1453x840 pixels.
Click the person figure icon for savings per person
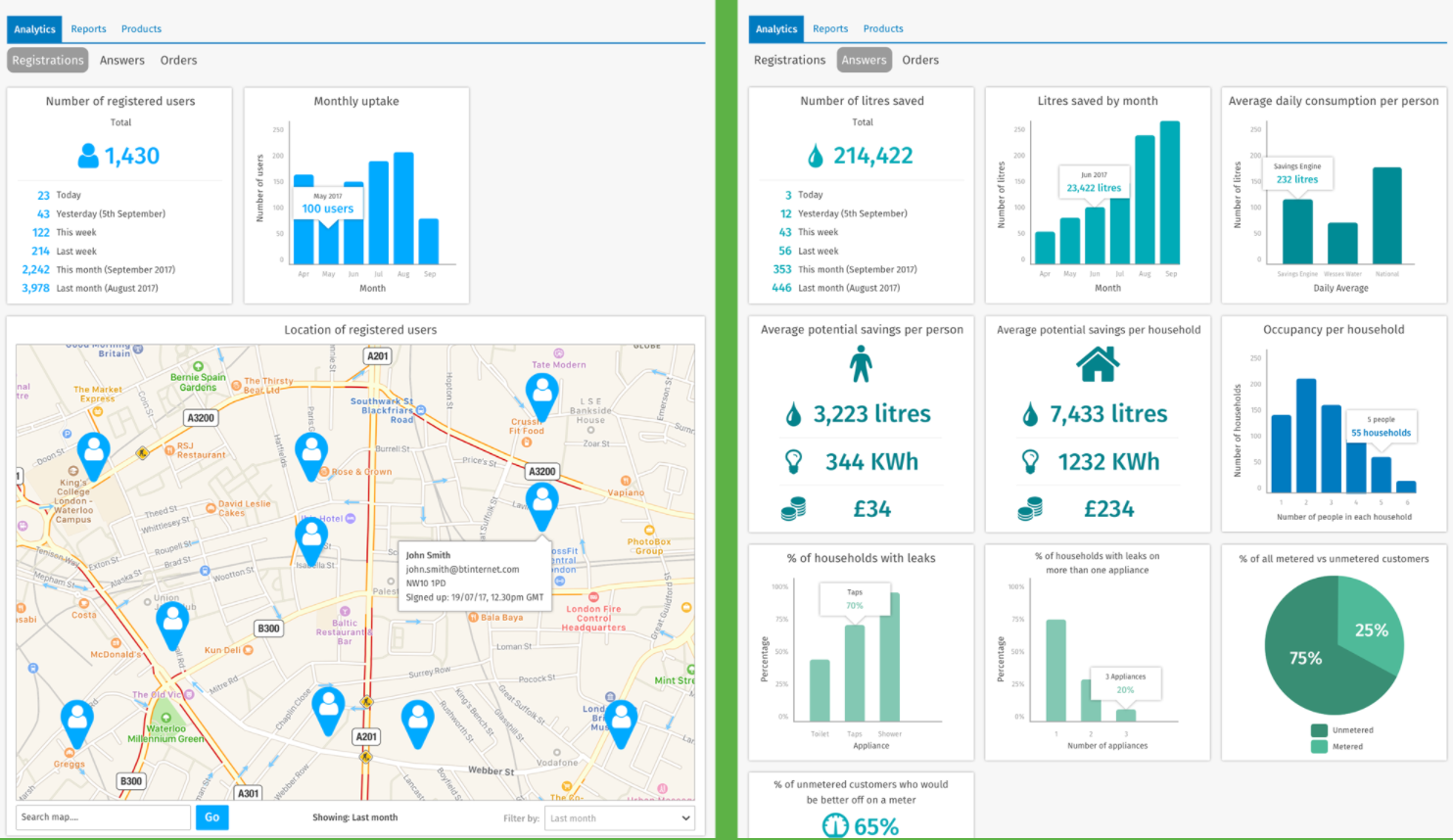point(861,364)
